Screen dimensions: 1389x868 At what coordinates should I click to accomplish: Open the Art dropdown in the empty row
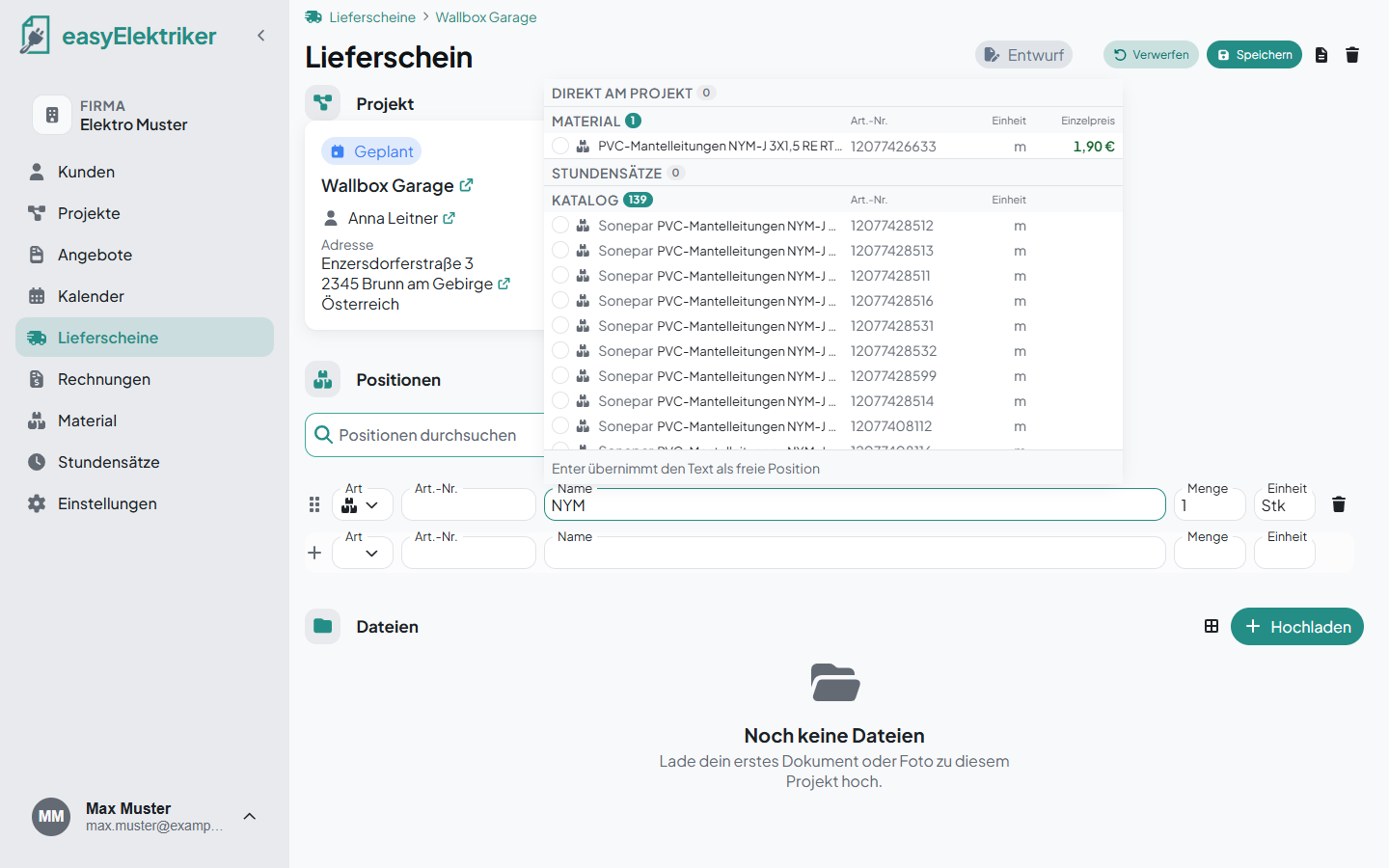(363, 553)
